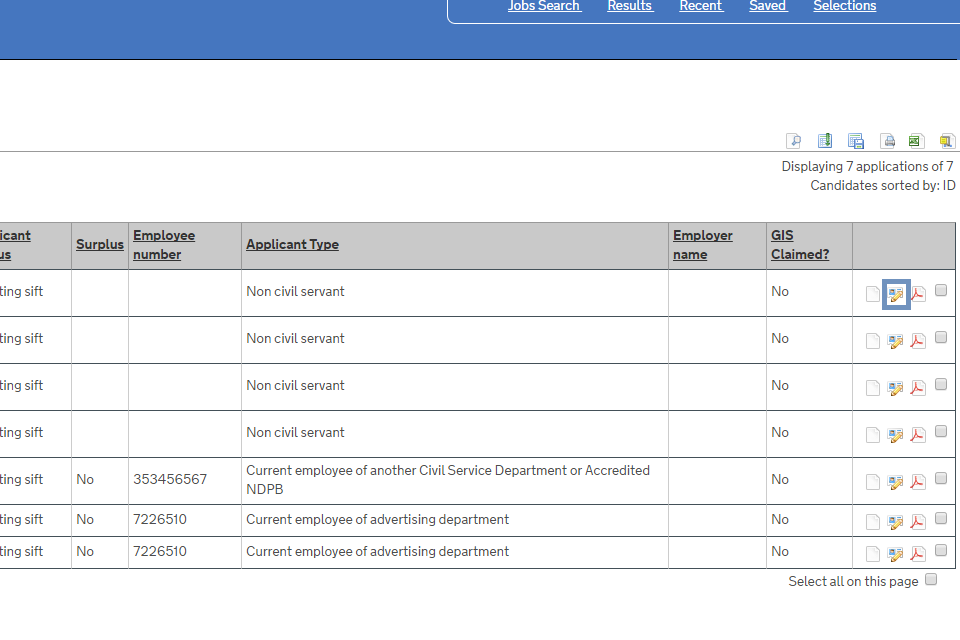The image size is (960, 640).
Task: Open PDF icon in the third row
Action: [918, 388]
